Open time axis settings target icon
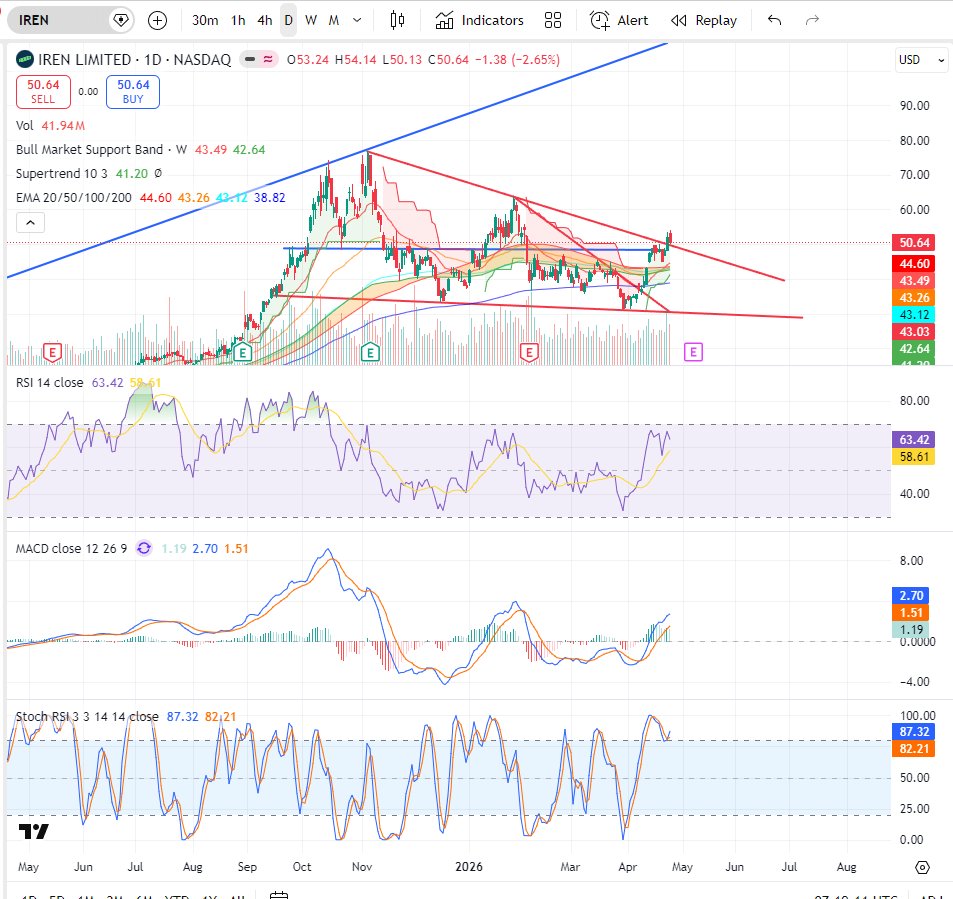 (x=922, y=867)
